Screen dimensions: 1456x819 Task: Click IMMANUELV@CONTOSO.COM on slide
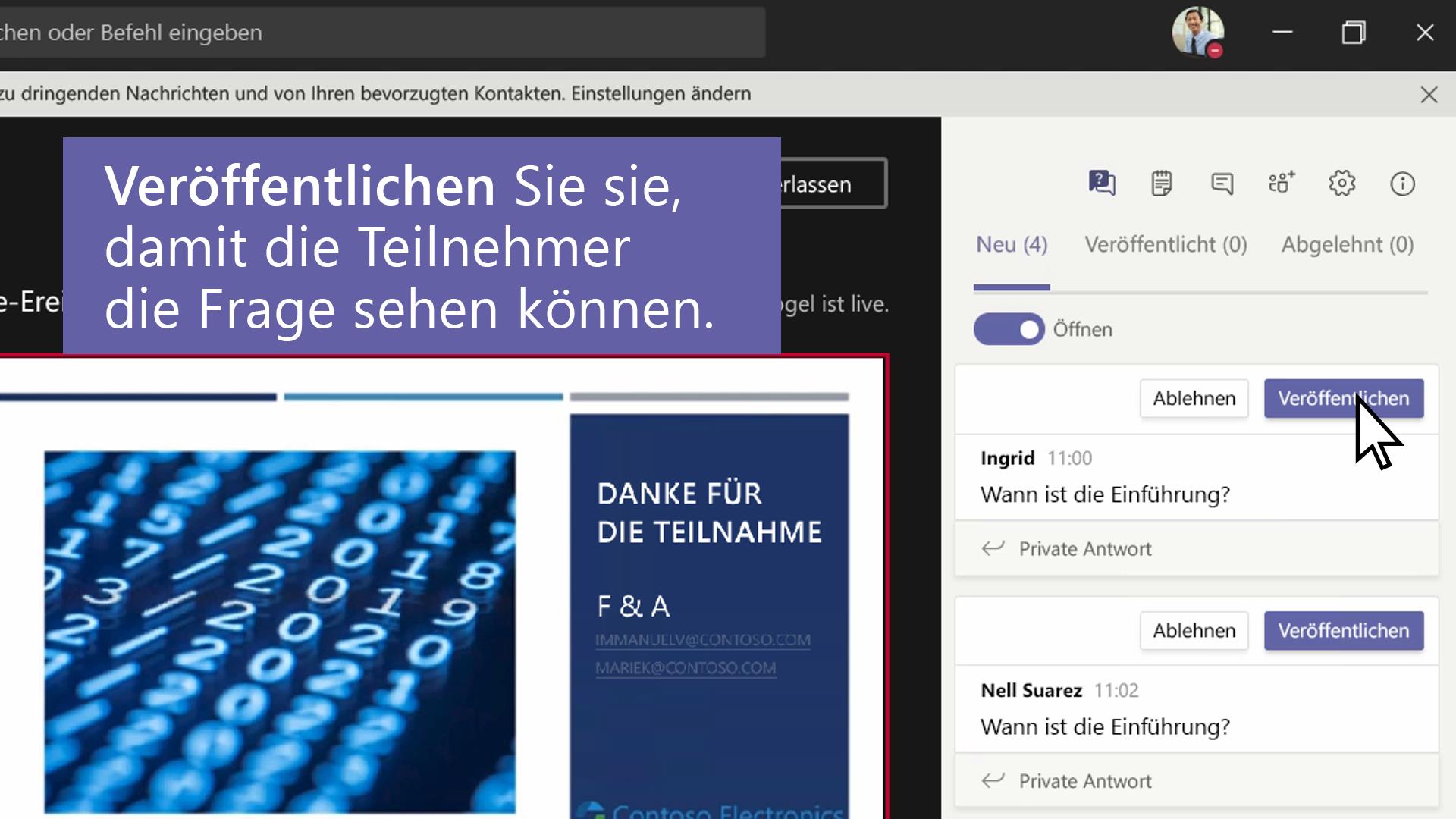tap(703, 640)
